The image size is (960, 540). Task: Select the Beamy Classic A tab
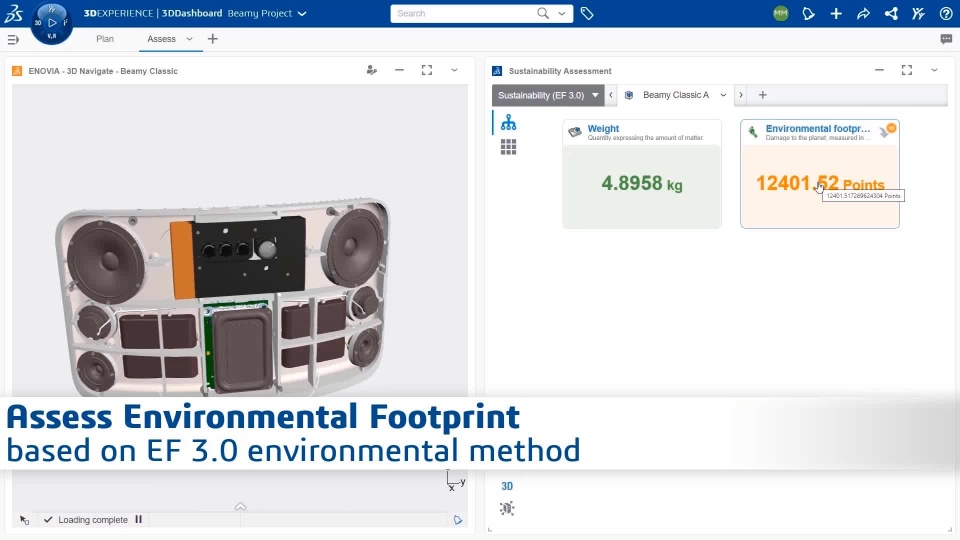(x=675, y=95)
